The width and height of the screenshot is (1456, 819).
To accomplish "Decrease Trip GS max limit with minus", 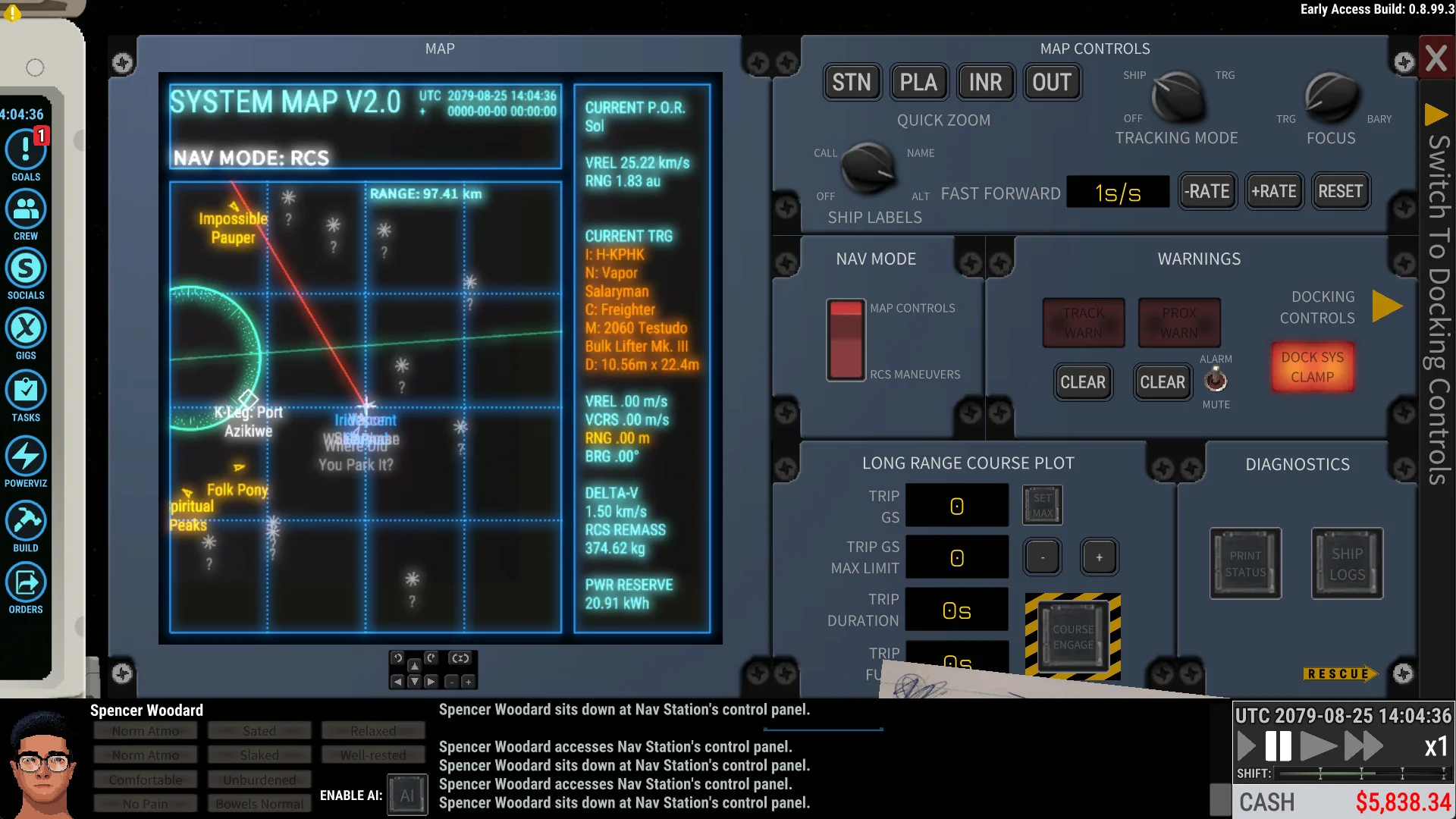I will [1043, 557].
